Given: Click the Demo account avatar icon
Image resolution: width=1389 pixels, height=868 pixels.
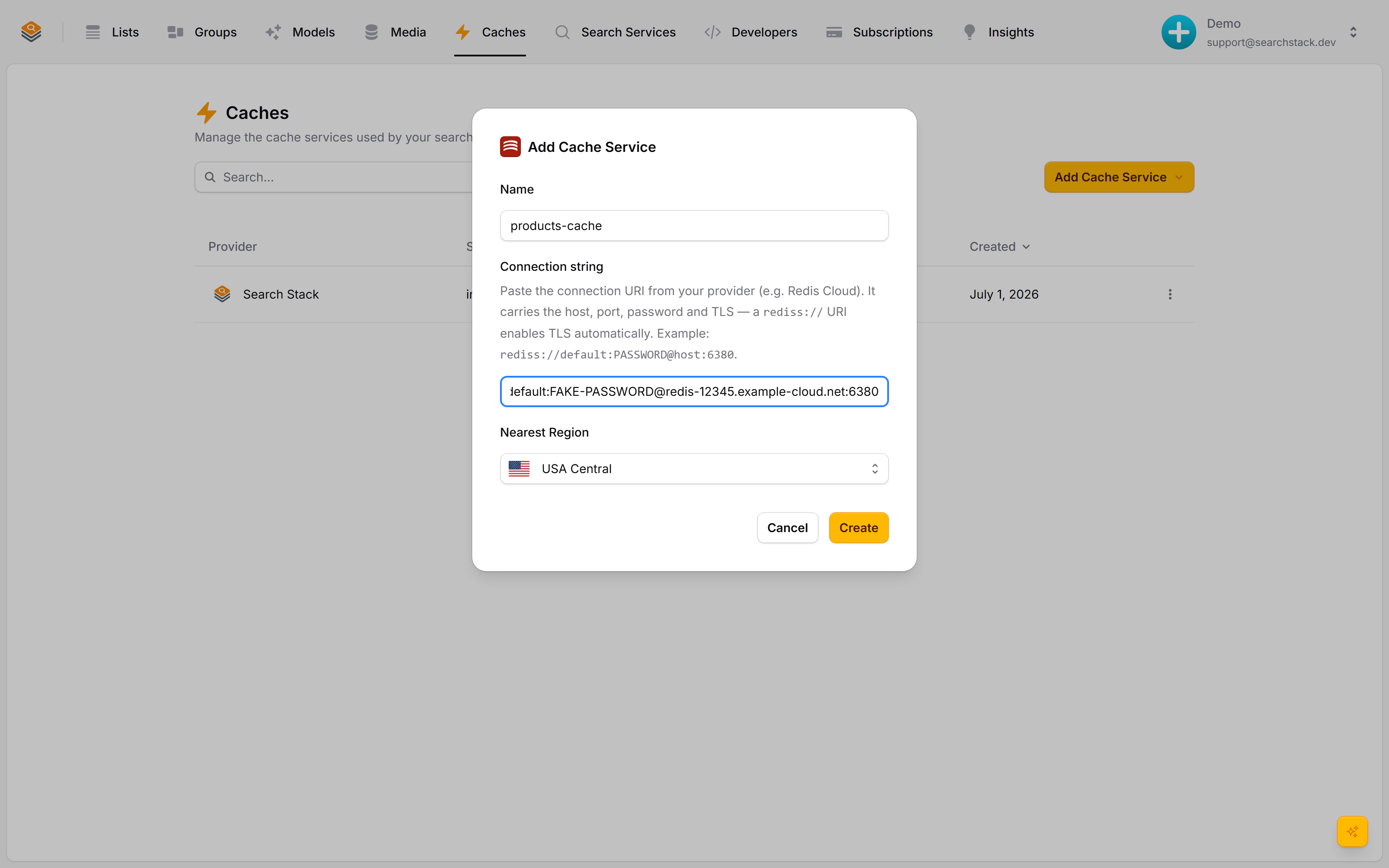Looking at the screenshot, I should click(1179, 32).
